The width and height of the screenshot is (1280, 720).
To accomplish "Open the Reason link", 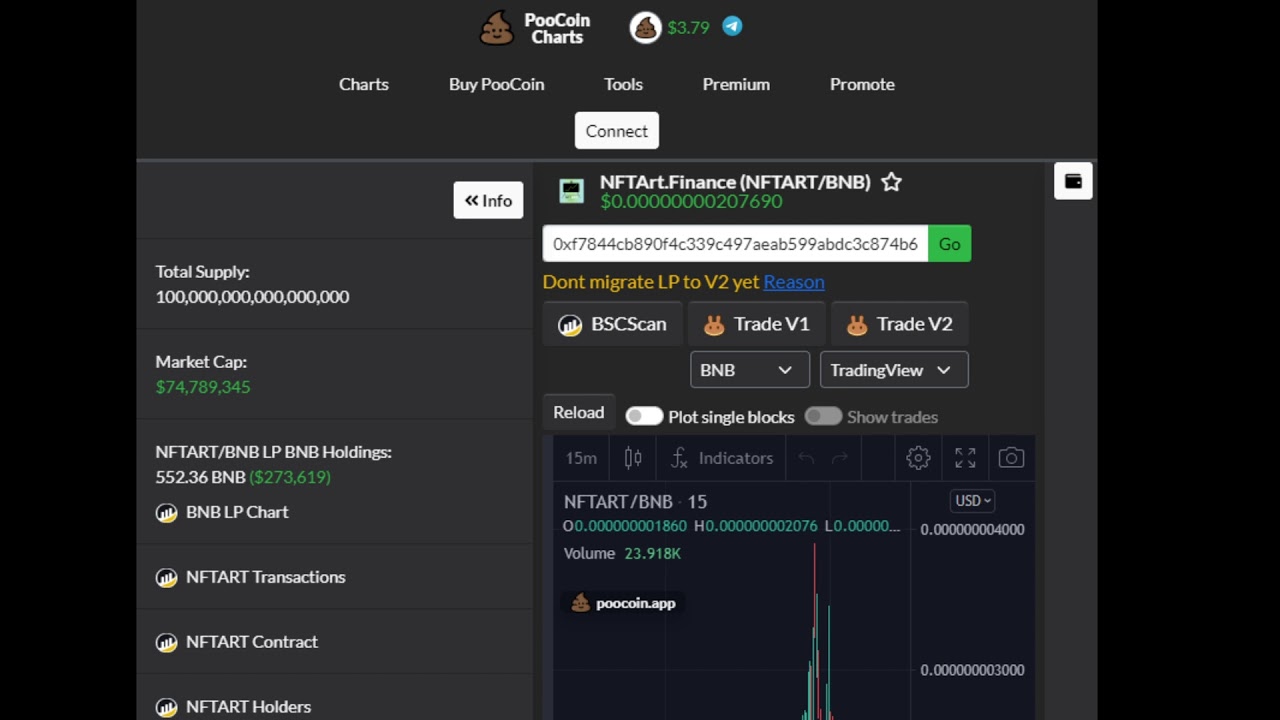I will 794,282.
